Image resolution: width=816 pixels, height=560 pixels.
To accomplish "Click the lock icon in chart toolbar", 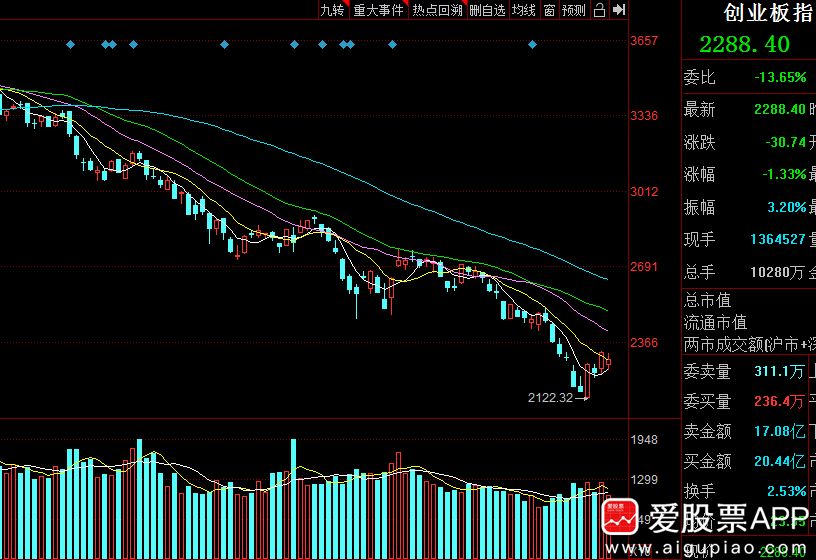I will click(600, 9).
